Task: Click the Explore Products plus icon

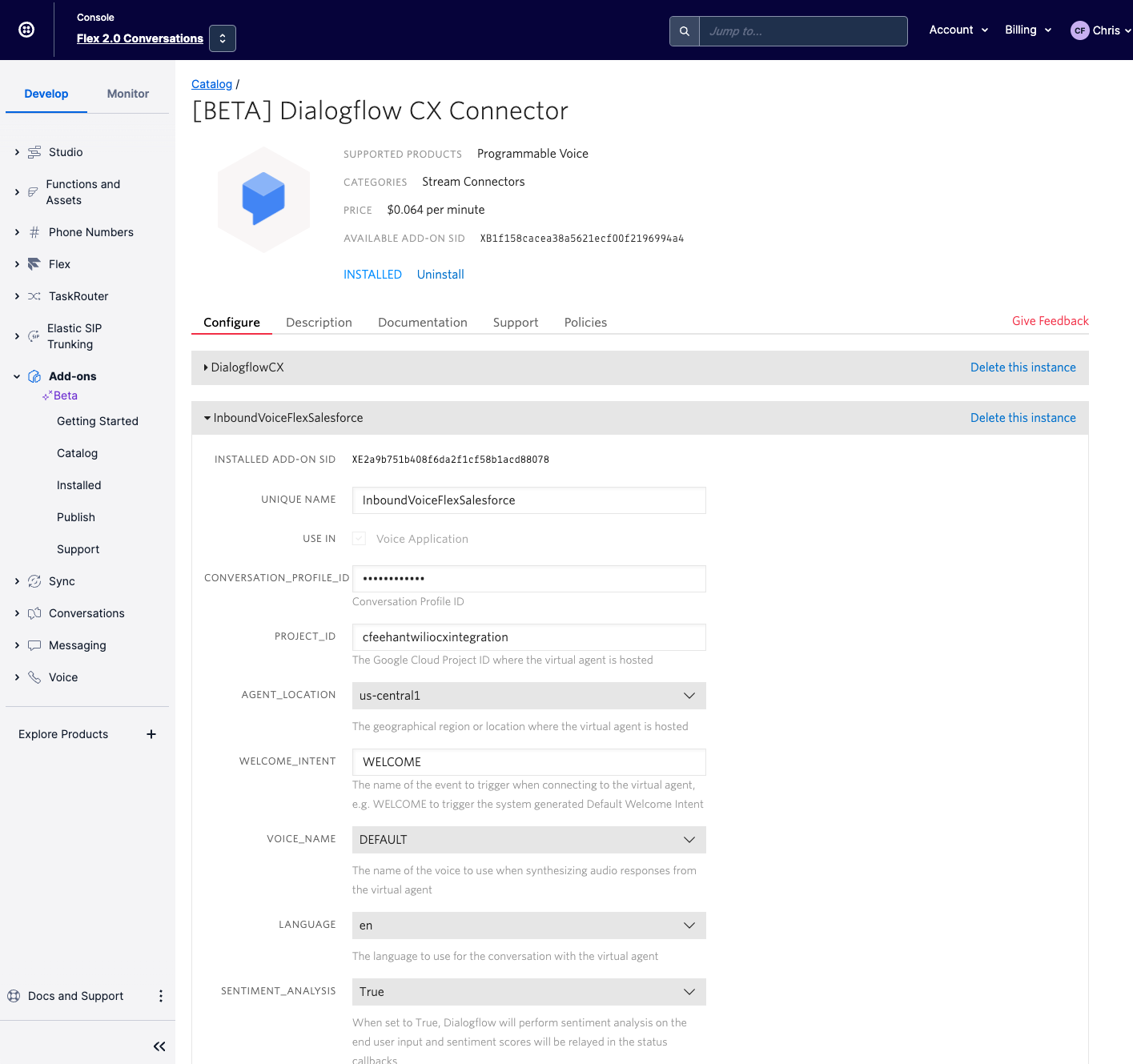Action: pos(151,734)
